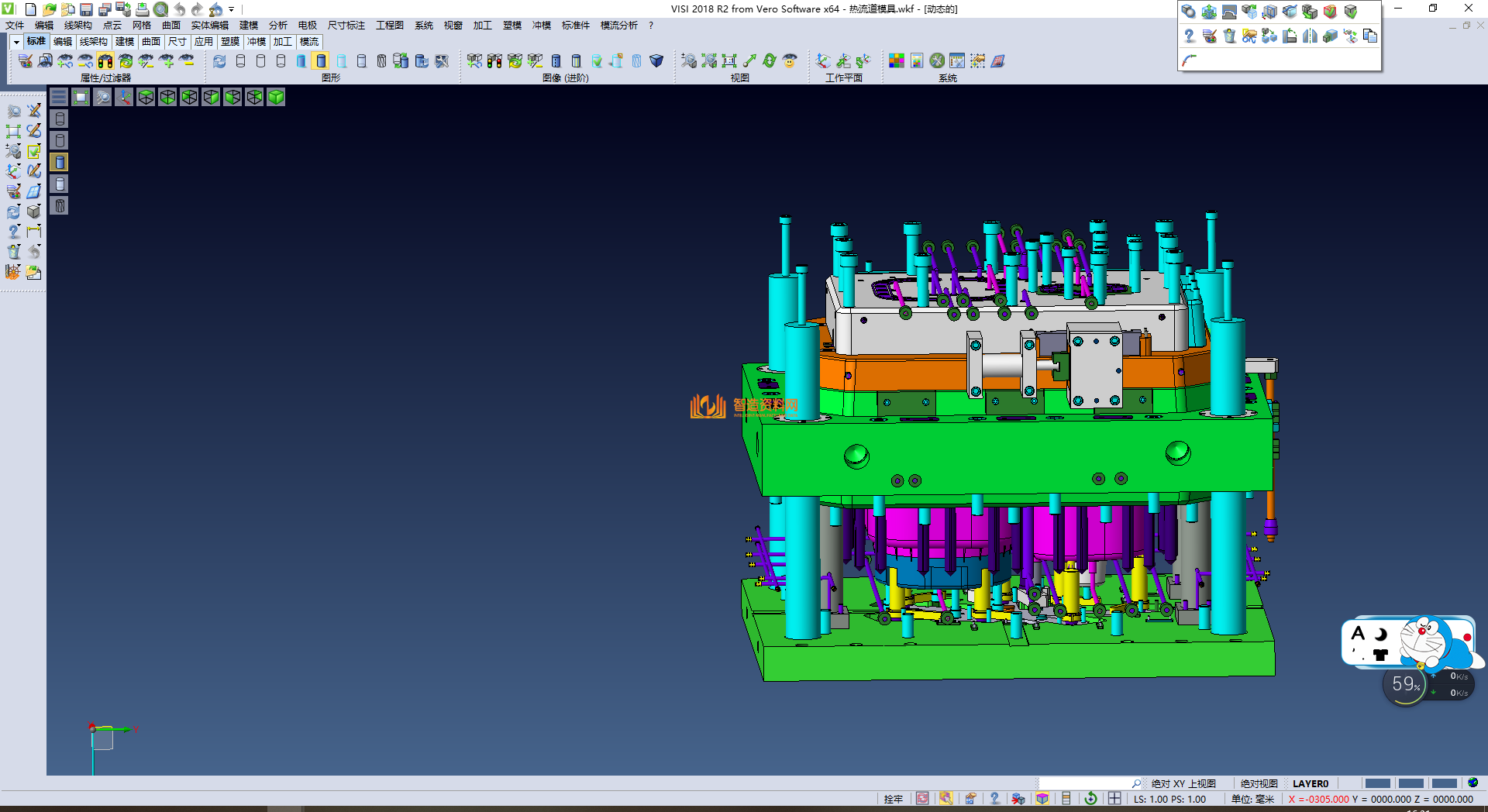Viewport: 1488px width, 812px height.
Task: Switch to the 塑膜 toolbar tab
Action: (x=230, y=42)
